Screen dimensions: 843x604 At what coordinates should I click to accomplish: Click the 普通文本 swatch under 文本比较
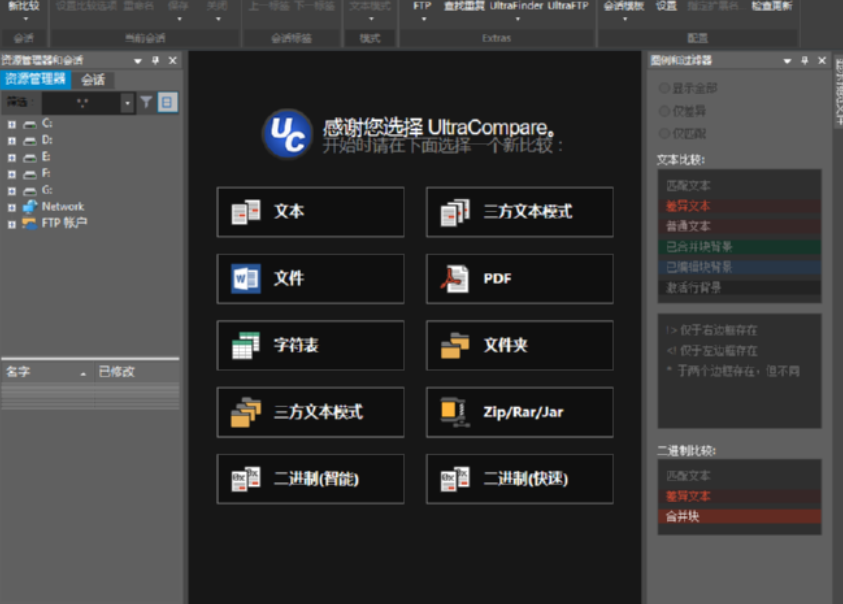(739, 226)
